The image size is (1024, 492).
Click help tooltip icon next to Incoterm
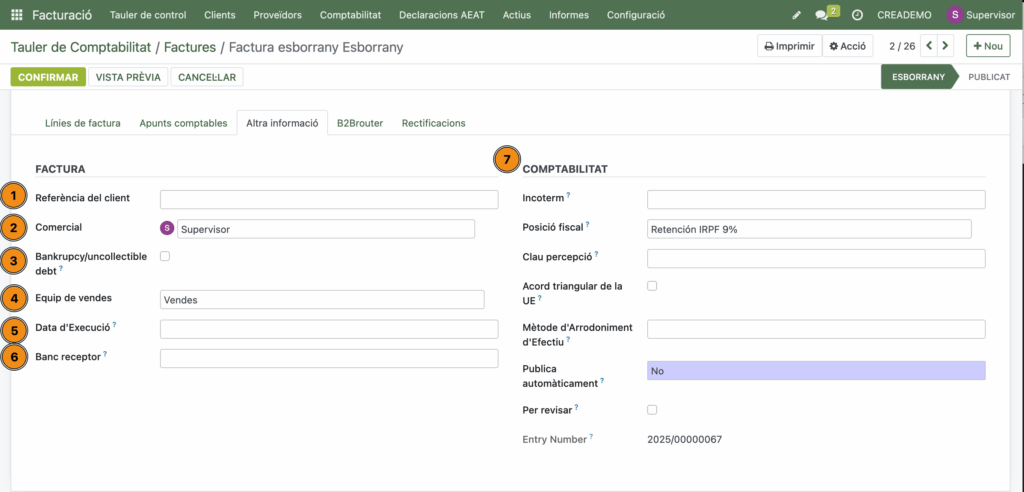(x=569, y=196)
